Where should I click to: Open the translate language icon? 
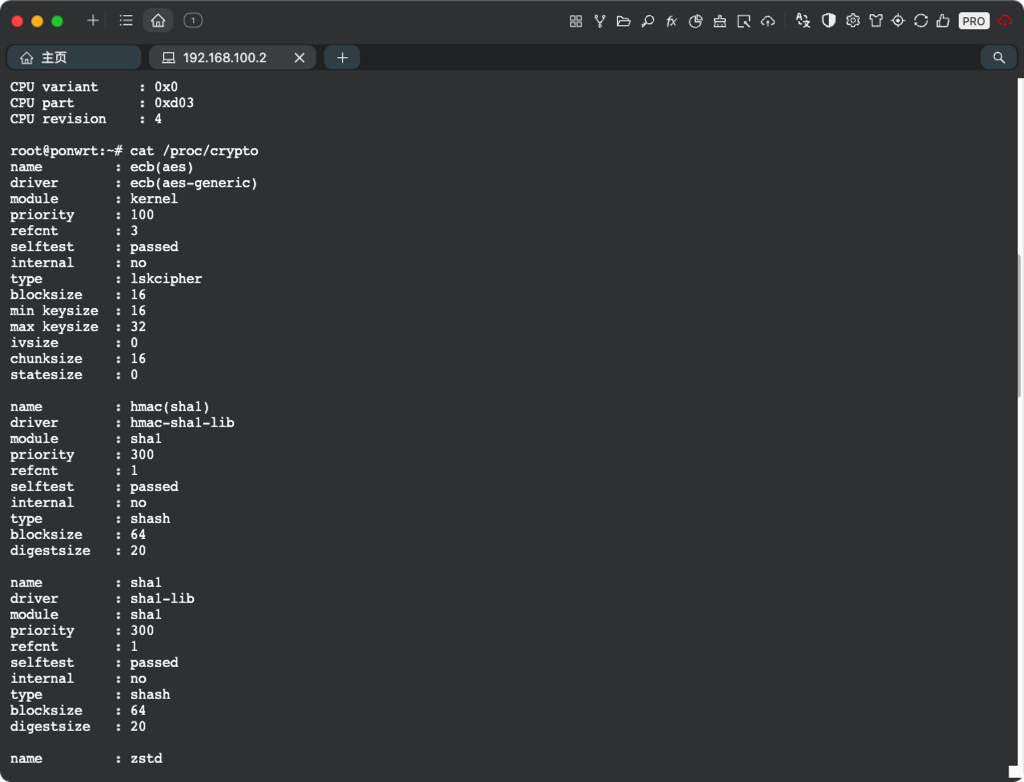tap(803, 21)
